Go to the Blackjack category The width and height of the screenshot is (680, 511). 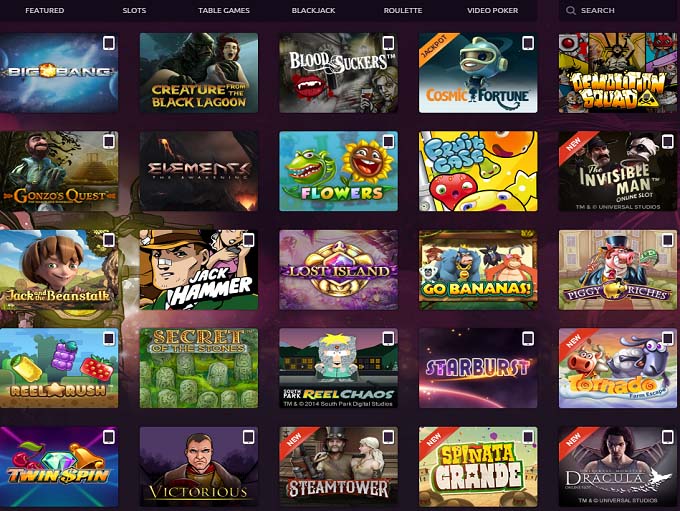point(314,10)
